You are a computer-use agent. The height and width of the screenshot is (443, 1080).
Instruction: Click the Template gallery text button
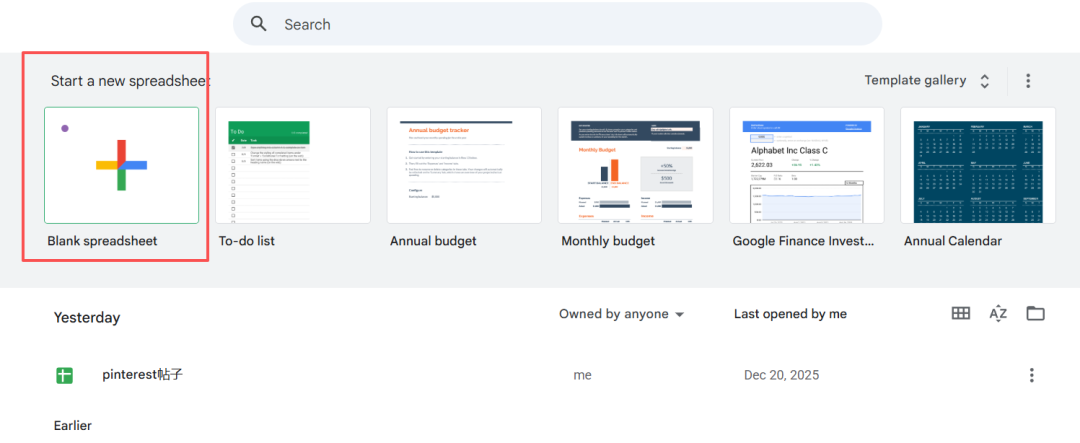point(915,81)
